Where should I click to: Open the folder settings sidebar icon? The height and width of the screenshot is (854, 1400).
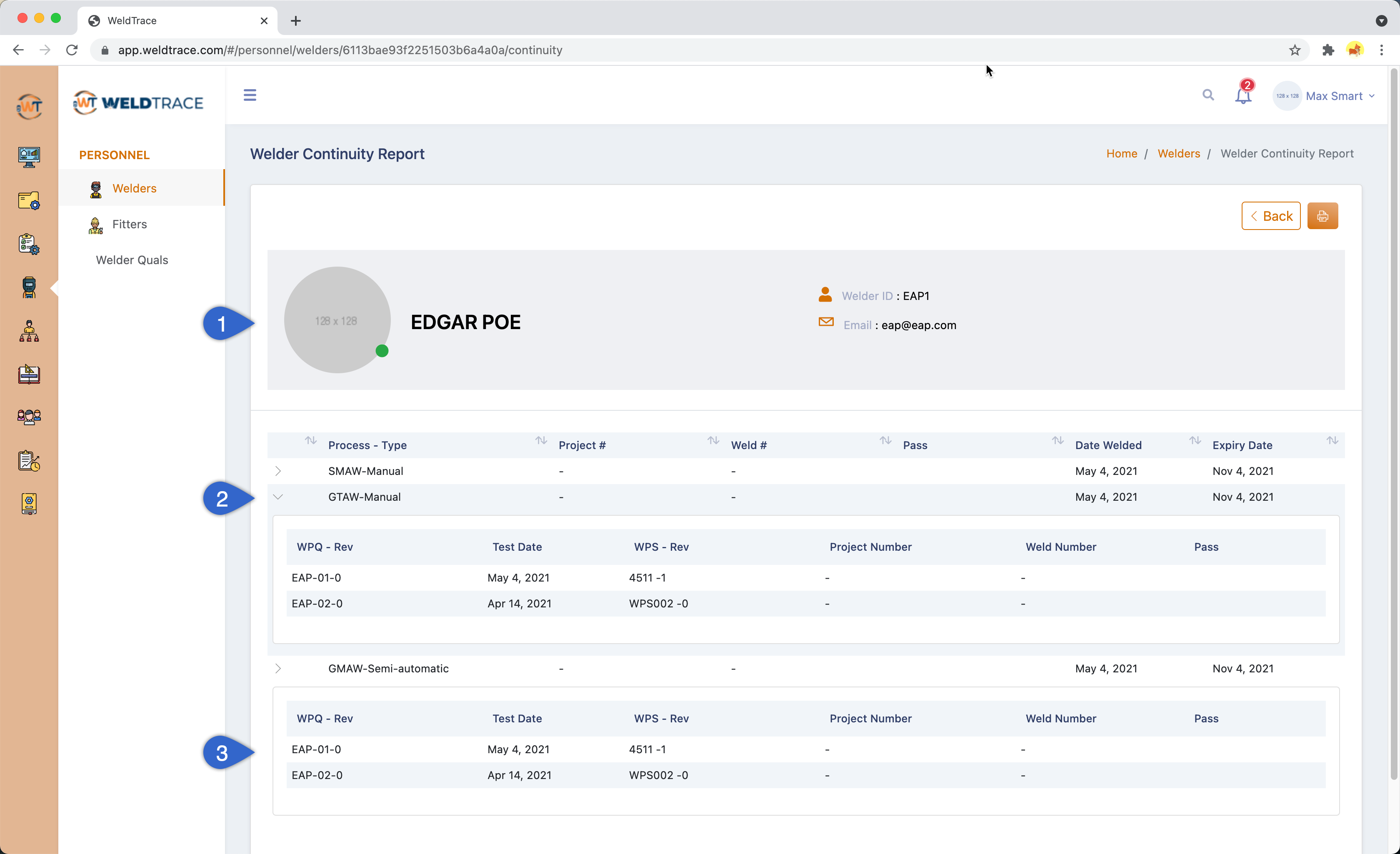(x=29, y=200)
